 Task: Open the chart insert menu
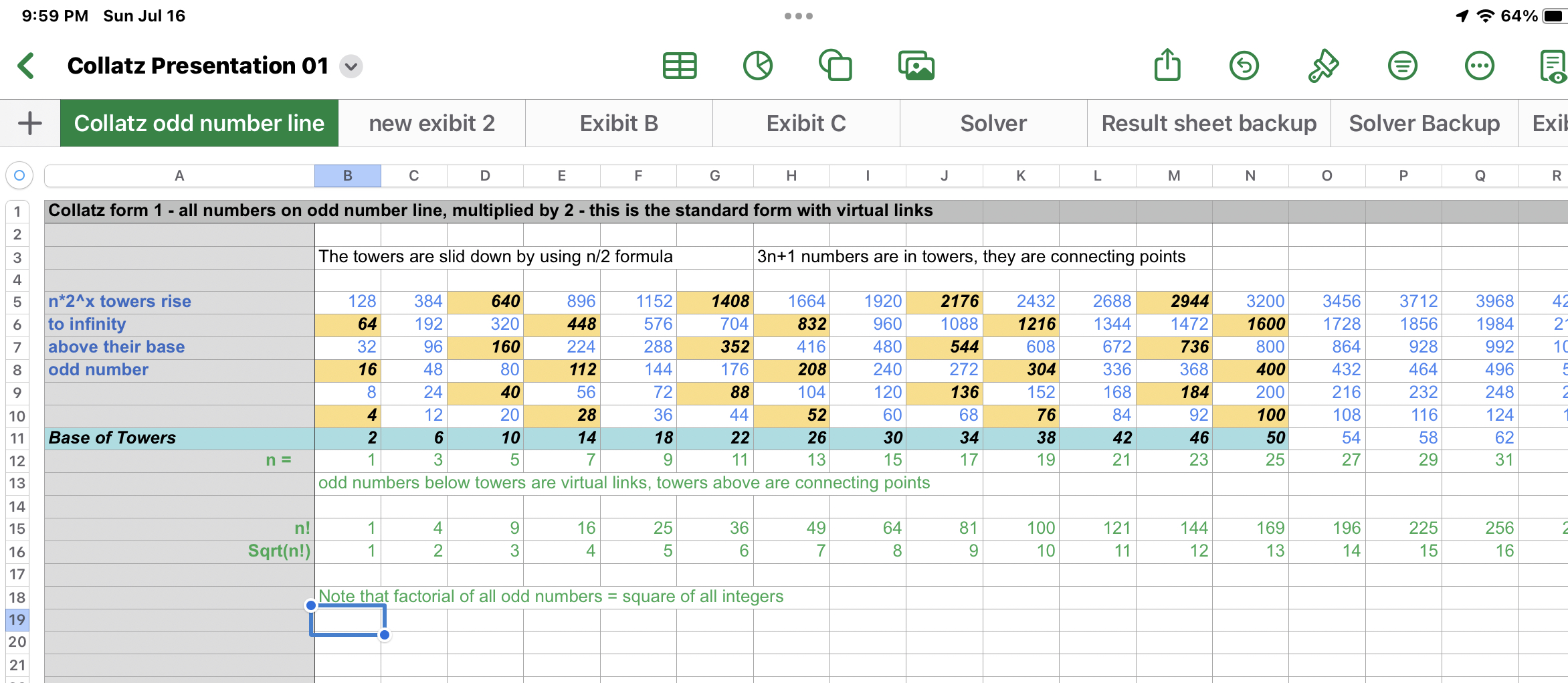758,66
